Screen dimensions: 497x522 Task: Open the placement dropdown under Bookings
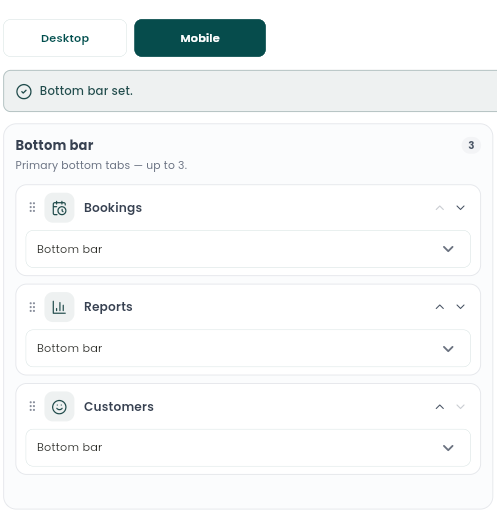(248, 249)
